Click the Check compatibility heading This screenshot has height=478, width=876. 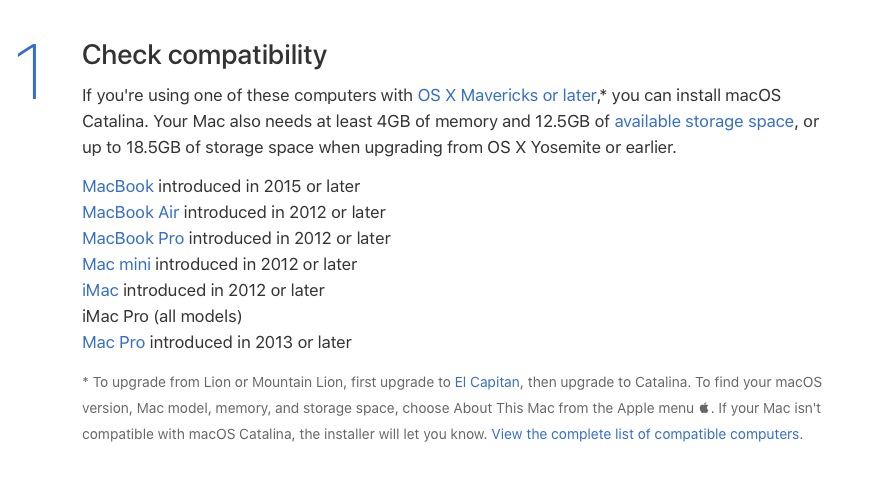point(204,55)
